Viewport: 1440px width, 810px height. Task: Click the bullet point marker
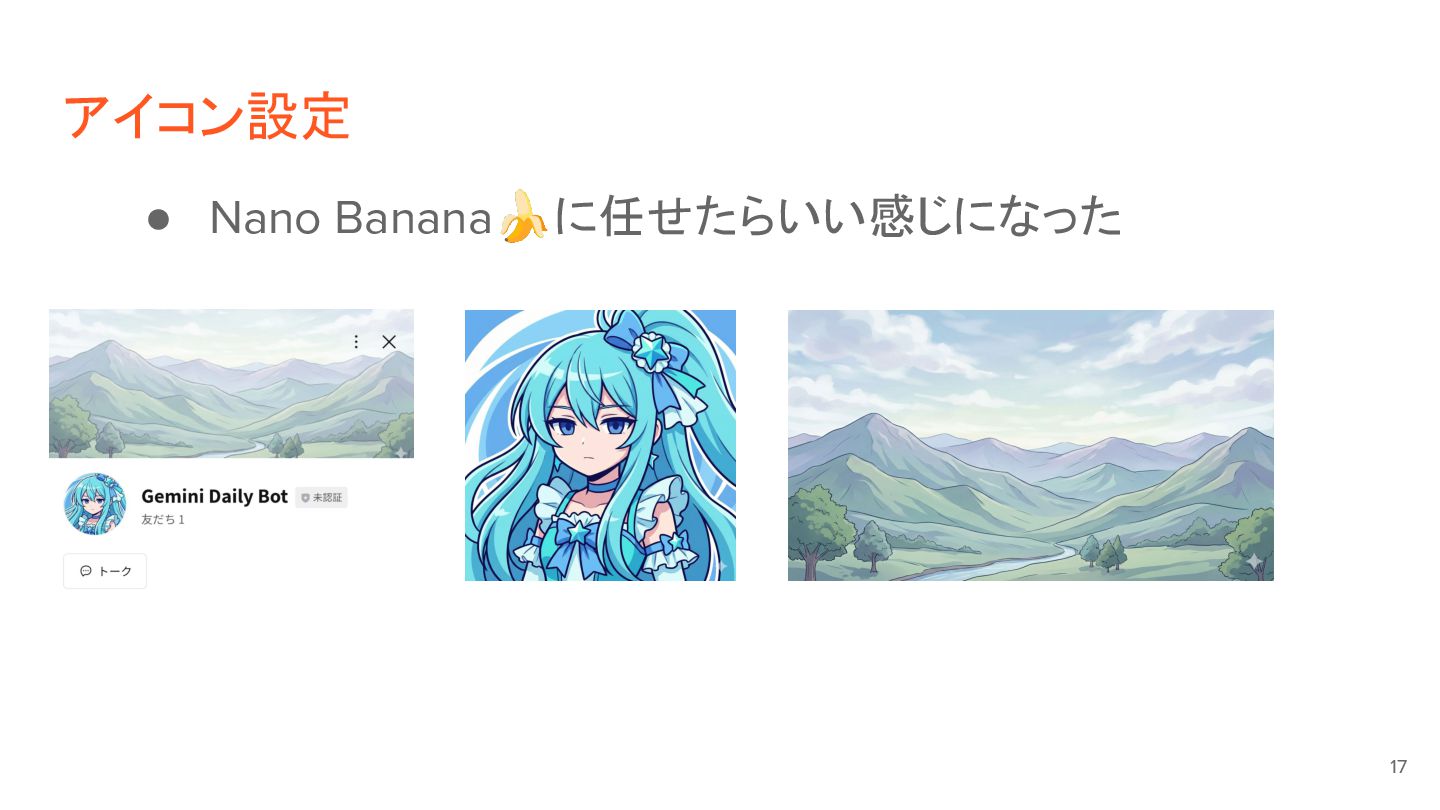(158, 219)
